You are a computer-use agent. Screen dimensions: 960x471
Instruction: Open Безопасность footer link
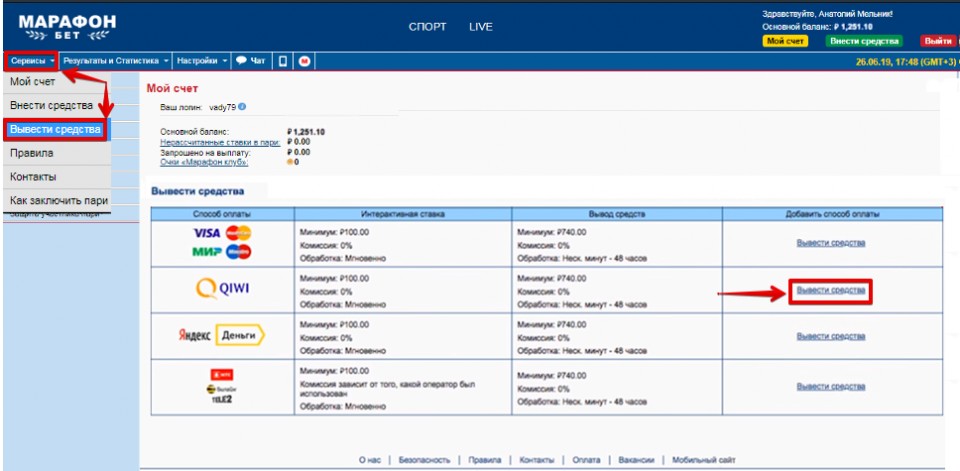[424, 459]
